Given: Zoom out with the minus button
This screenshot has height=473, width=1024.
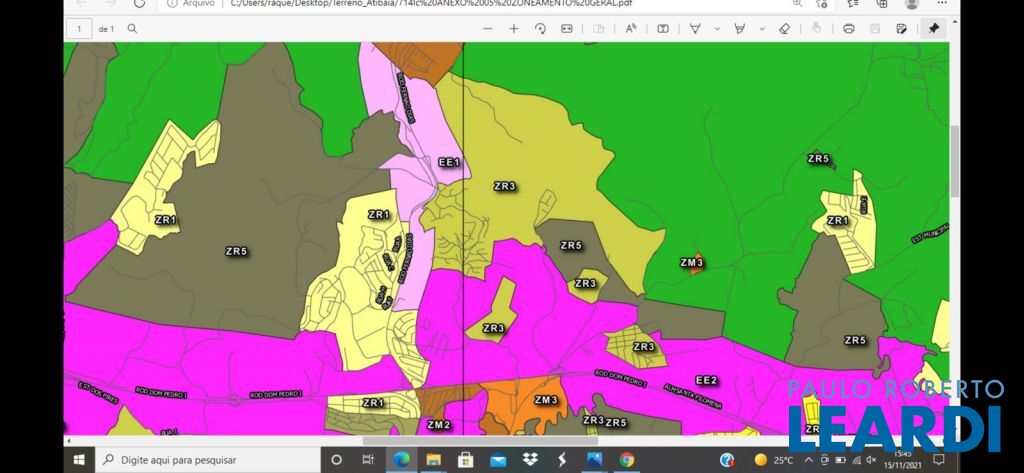Looking at the screenshot, I should [487, 29].
